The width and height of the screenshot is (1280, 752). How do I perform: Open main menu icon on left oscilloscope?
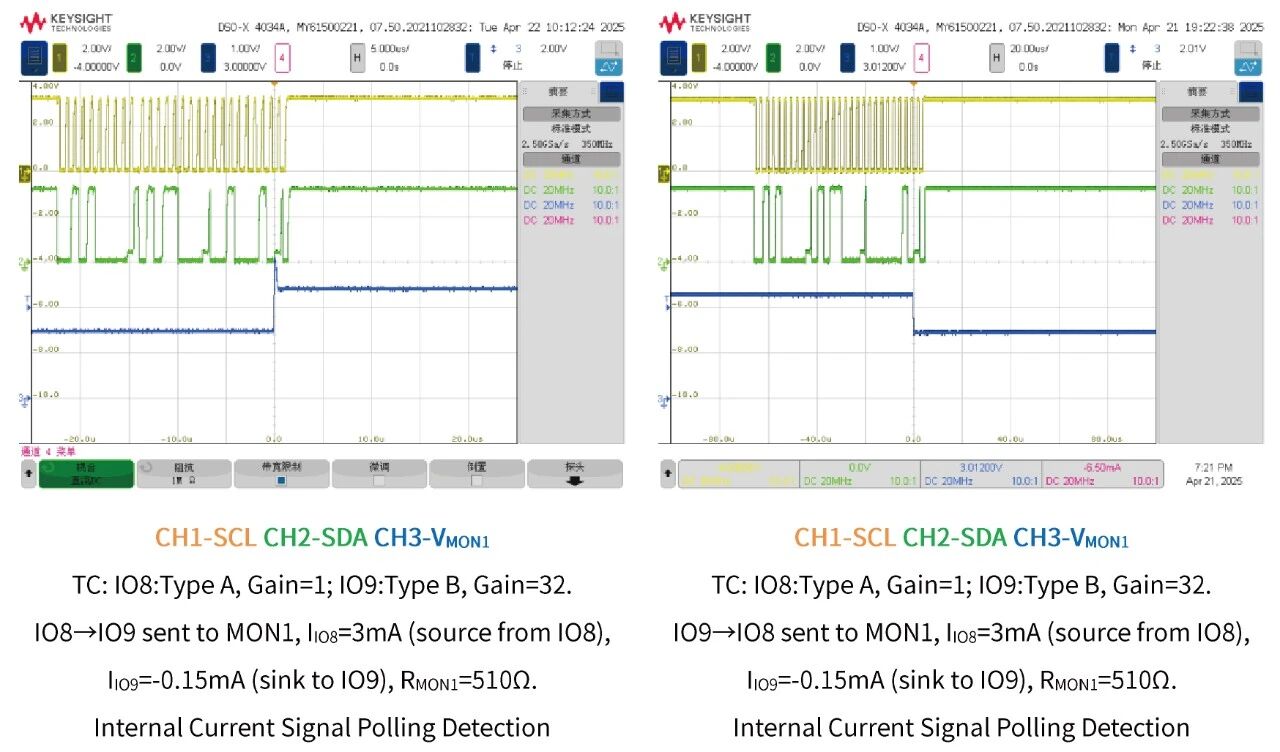(33, 59)
